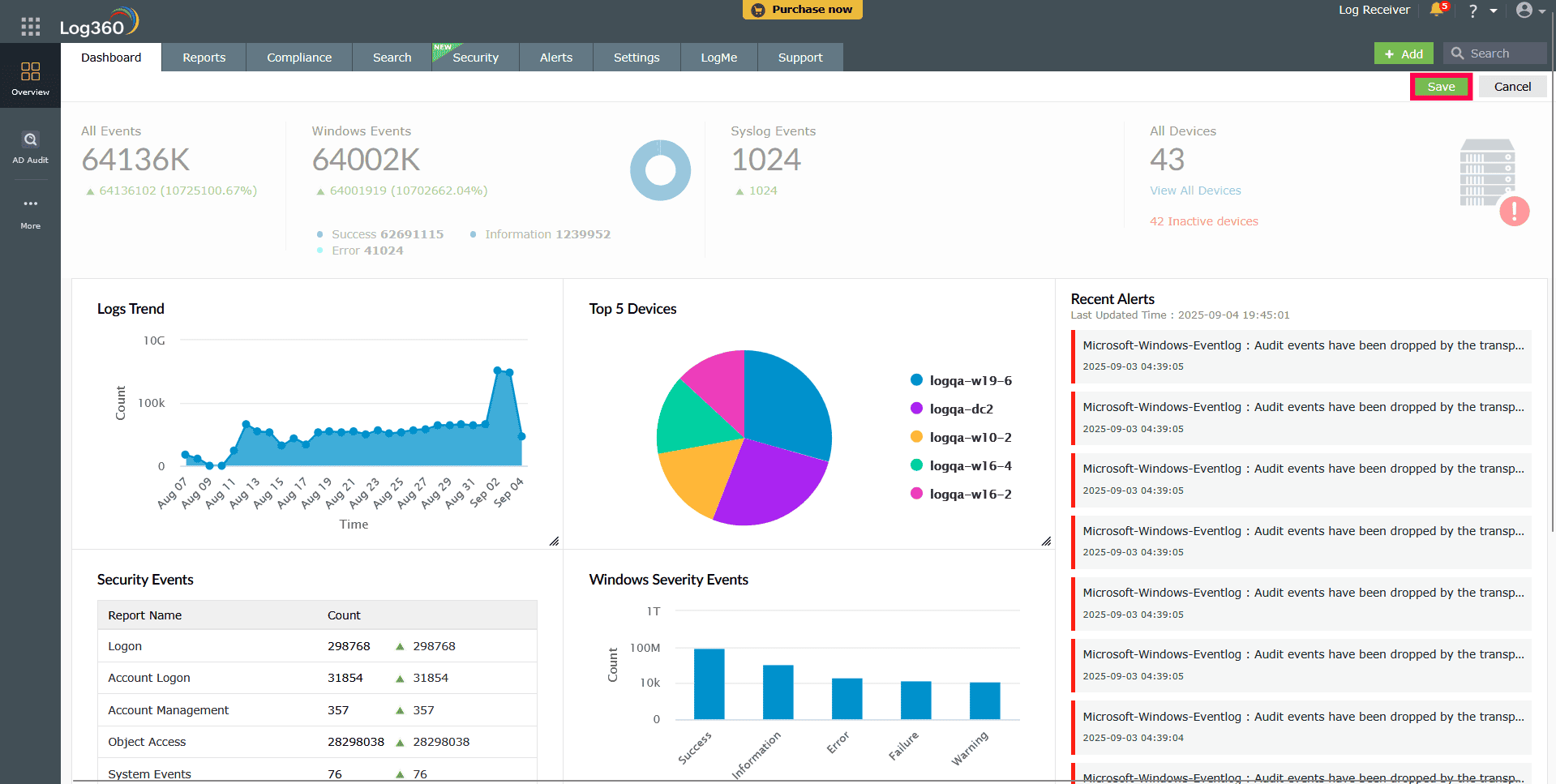Screen dimensions: 1556x784
Task: Open the user account profile icon
Action: [x=1524, y=11]
